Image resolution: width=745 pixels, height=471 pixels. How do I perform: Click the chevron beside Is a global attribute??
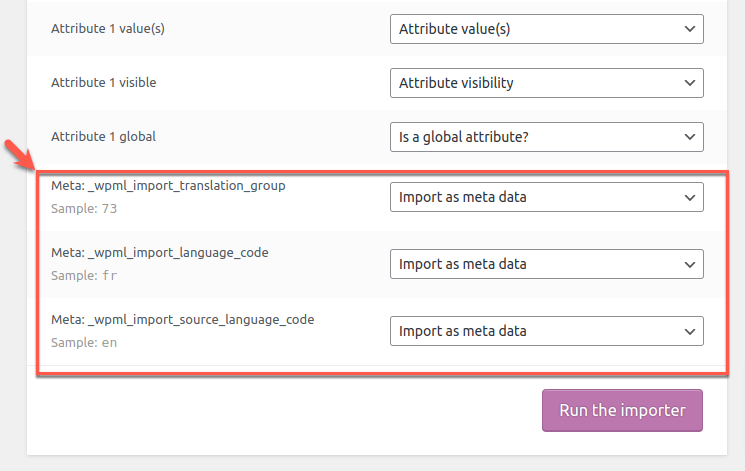[x=689, y=137]
